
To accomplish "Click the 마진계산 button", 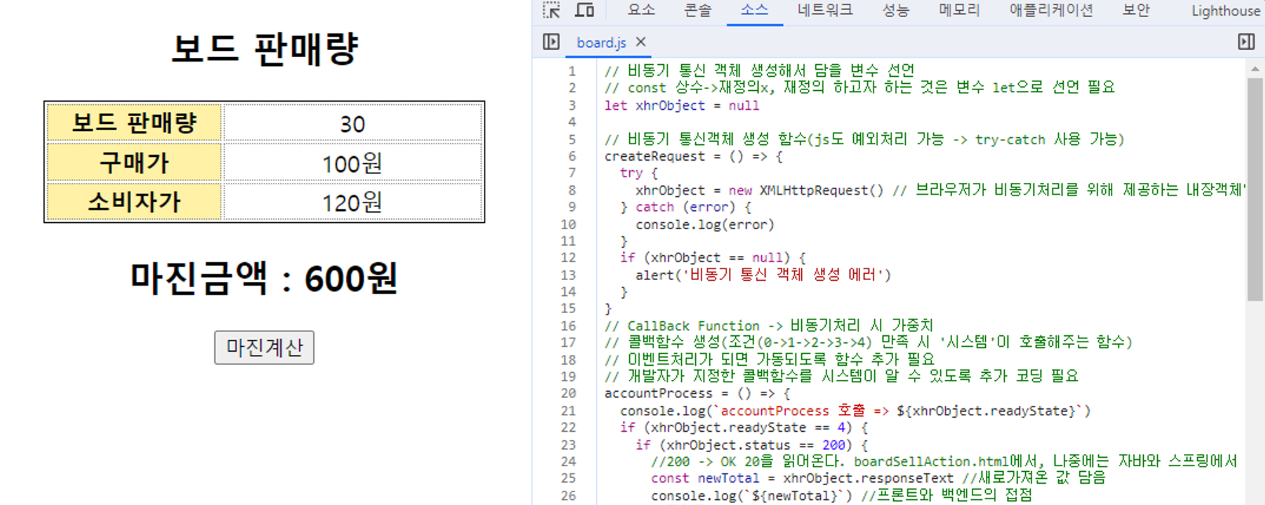I will (264, 347).
